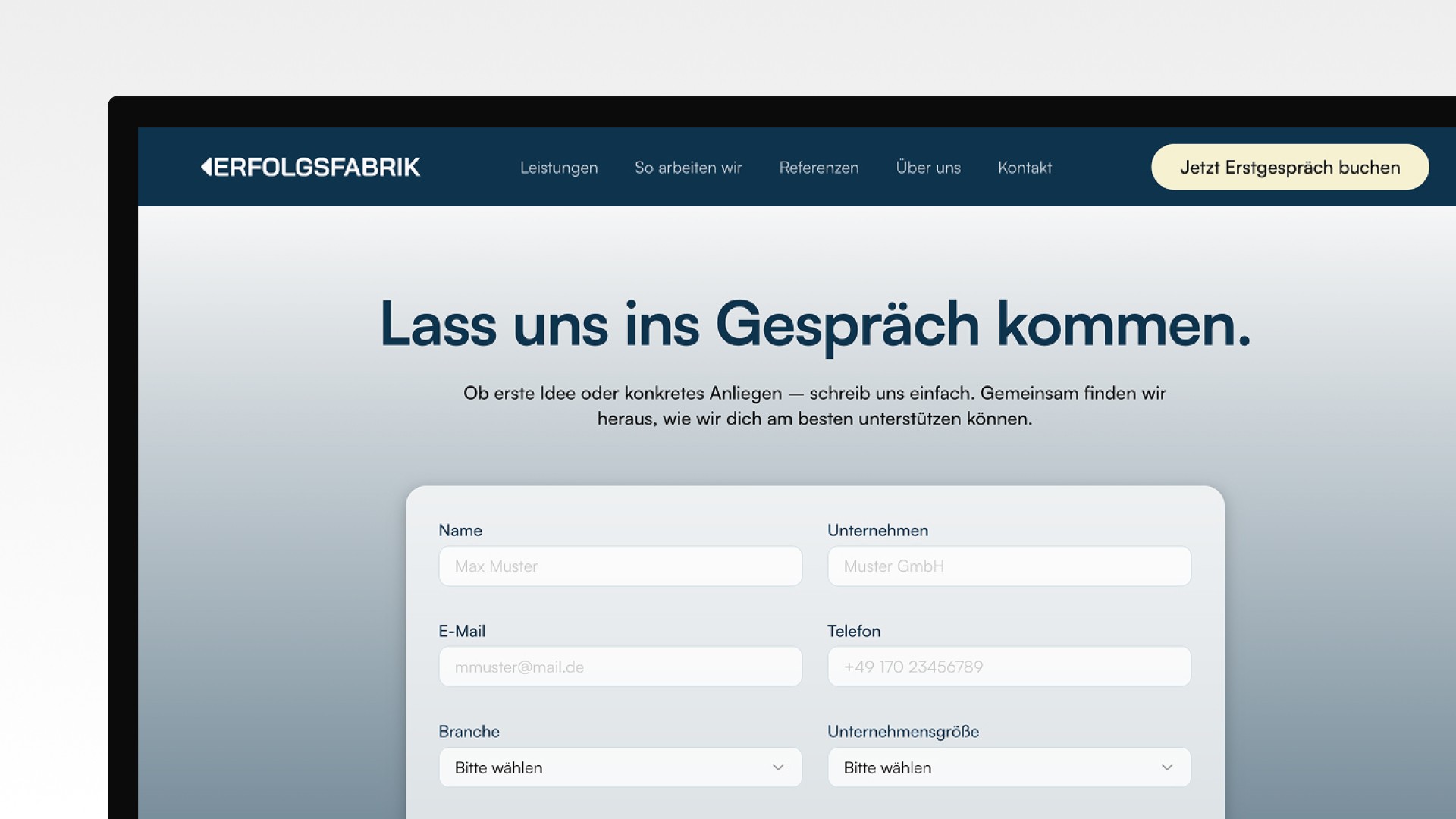Open the Referenzen navigation link

coord(819,168)
